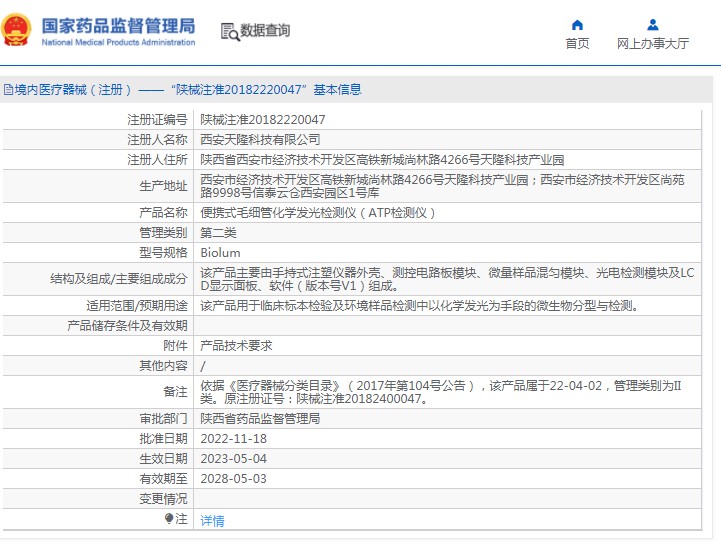Select 陕西省药品监督管理局 approval department value
Image resolution: width=721 pixels, height=545 pixels.
click(260, 419)
